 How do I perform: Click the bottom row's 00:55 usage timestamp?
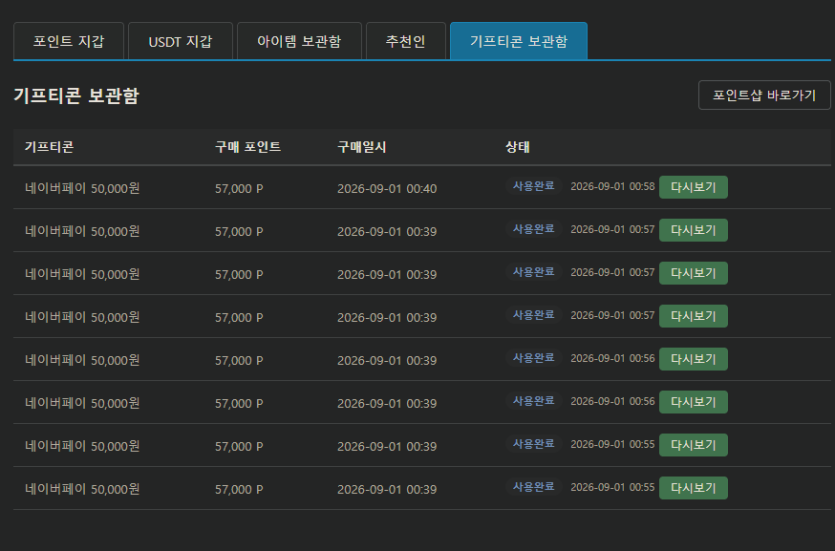(612, 487)
